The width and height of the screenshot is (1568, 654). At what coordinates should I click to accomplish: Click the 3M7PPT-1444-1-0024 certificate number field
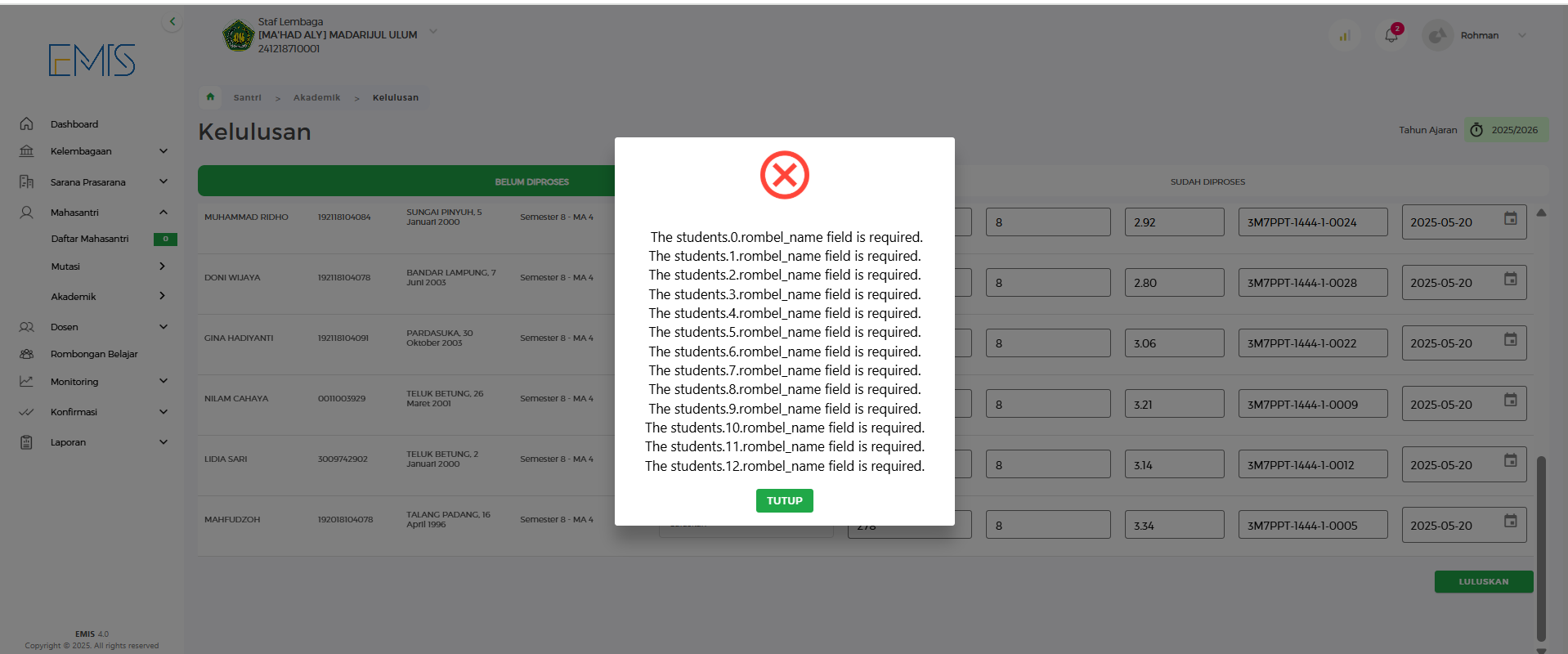(1312, 222)
